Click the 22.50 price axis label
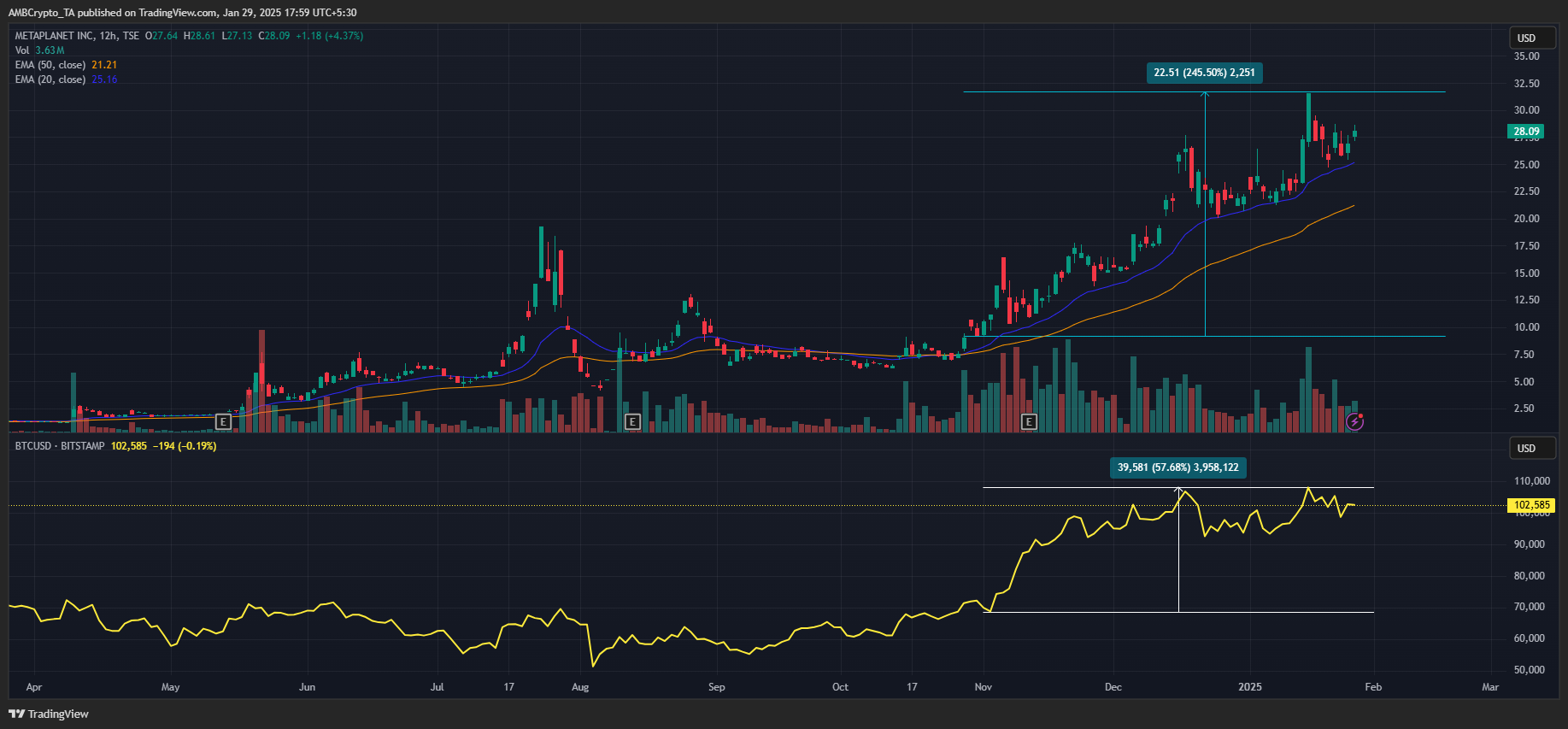Screen dimensions: 1568x729 1527,191
